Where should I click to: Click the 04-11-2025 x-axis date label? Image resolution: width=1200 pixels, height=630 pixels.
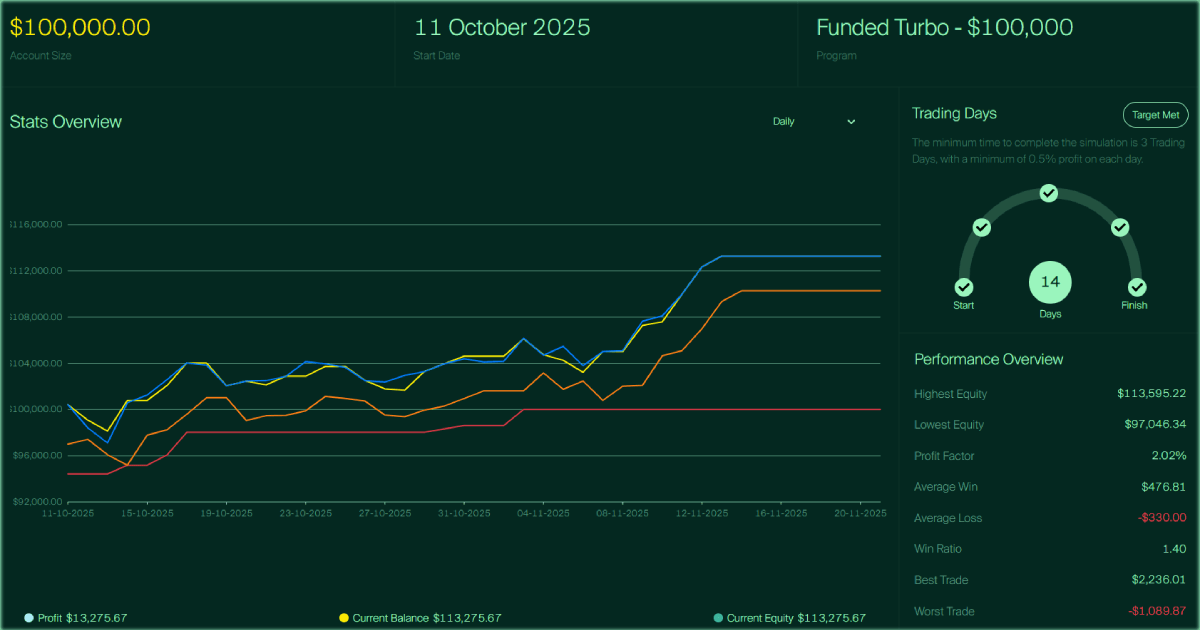click(x=544, y=513)
